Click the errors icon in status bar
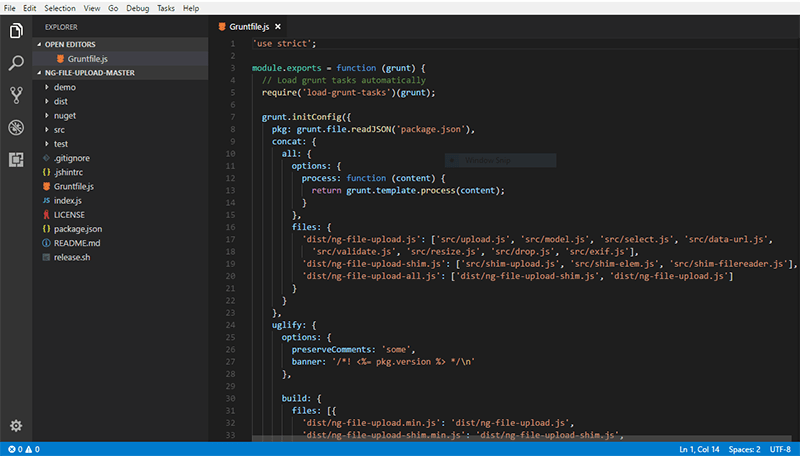This screenshot has width=800, height=456. tap(12, 449)
